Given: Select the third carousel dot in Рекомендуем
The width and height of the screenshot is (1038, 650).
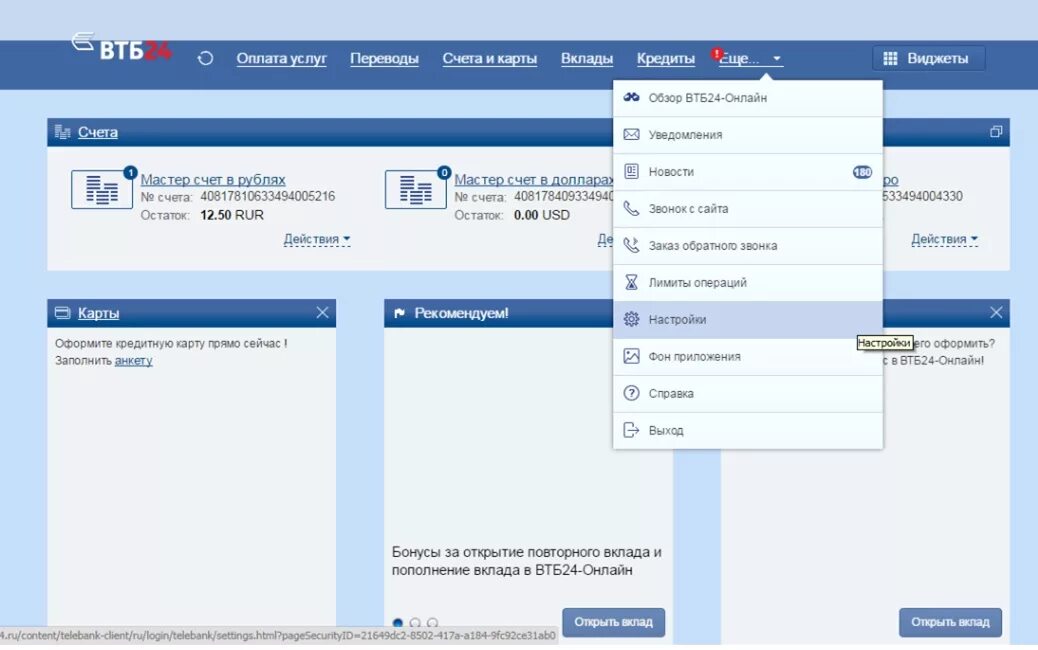Looking at the screenshot, I should pos(432,623).
